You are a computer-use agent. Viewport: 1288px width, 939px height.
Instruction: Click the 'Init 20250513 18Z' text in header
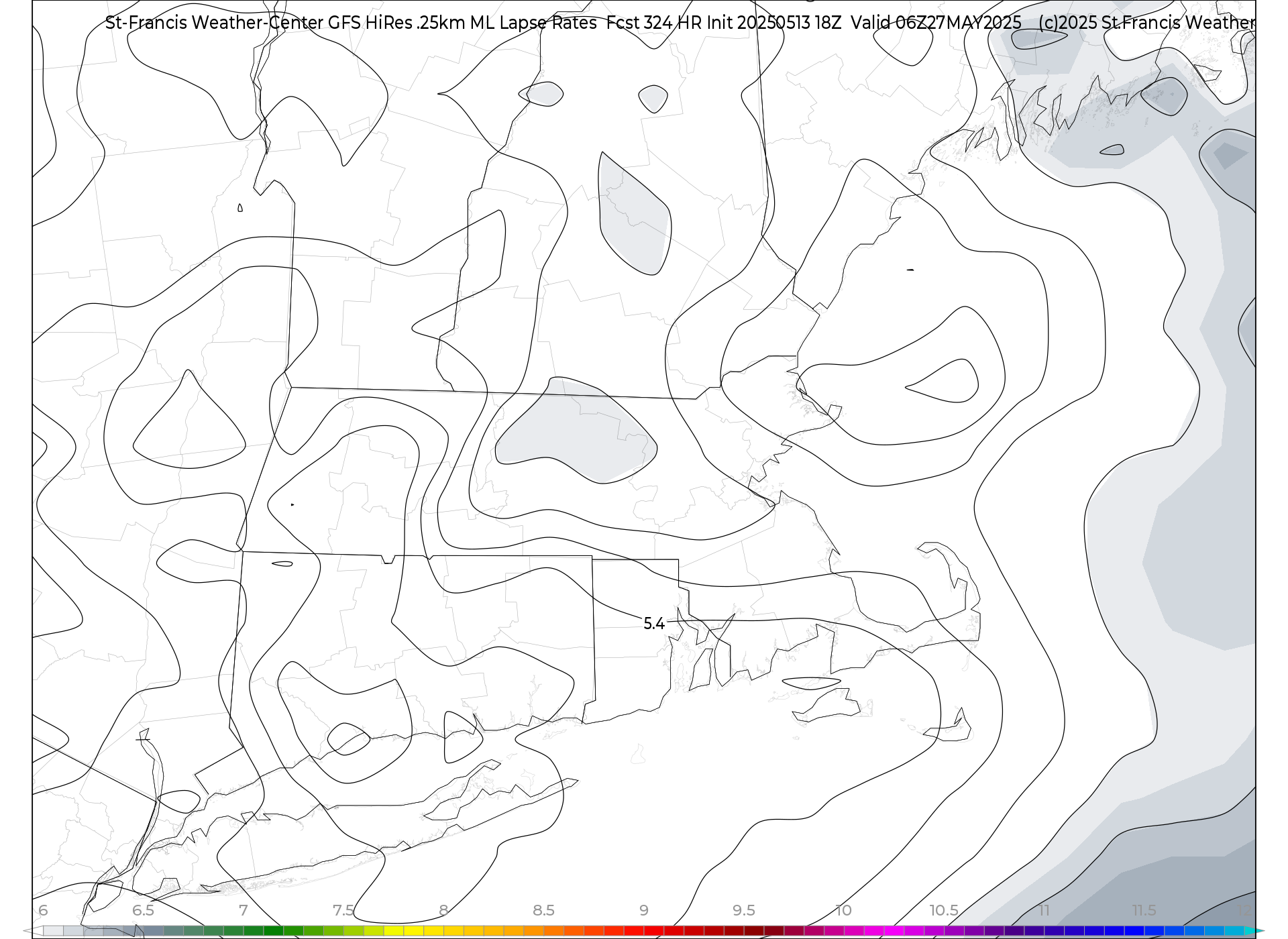[x=773, y=23]
